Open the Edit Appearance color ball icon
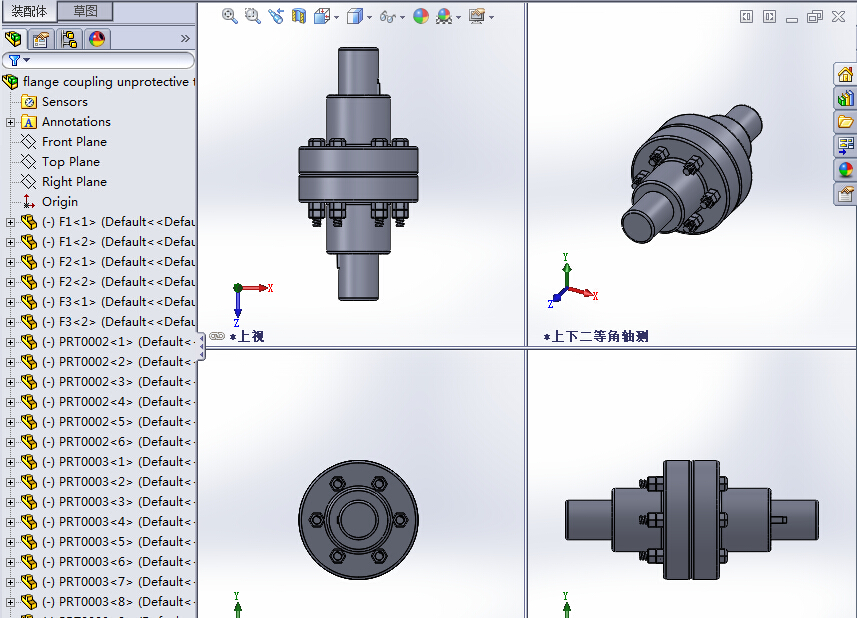Image resolution: width=857 pixels, height=618 pixels. click(x=421, y=16)
